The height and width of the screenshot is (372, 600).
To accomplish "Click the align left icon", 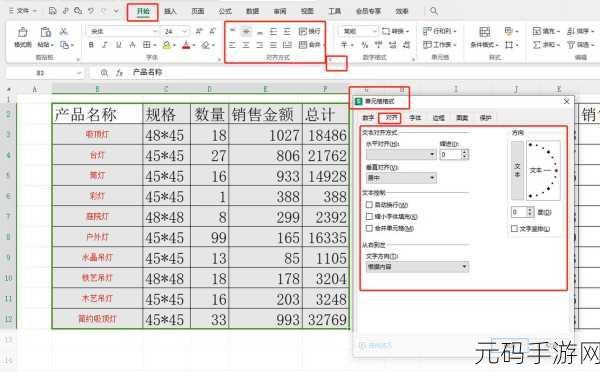I will point(232,45).
